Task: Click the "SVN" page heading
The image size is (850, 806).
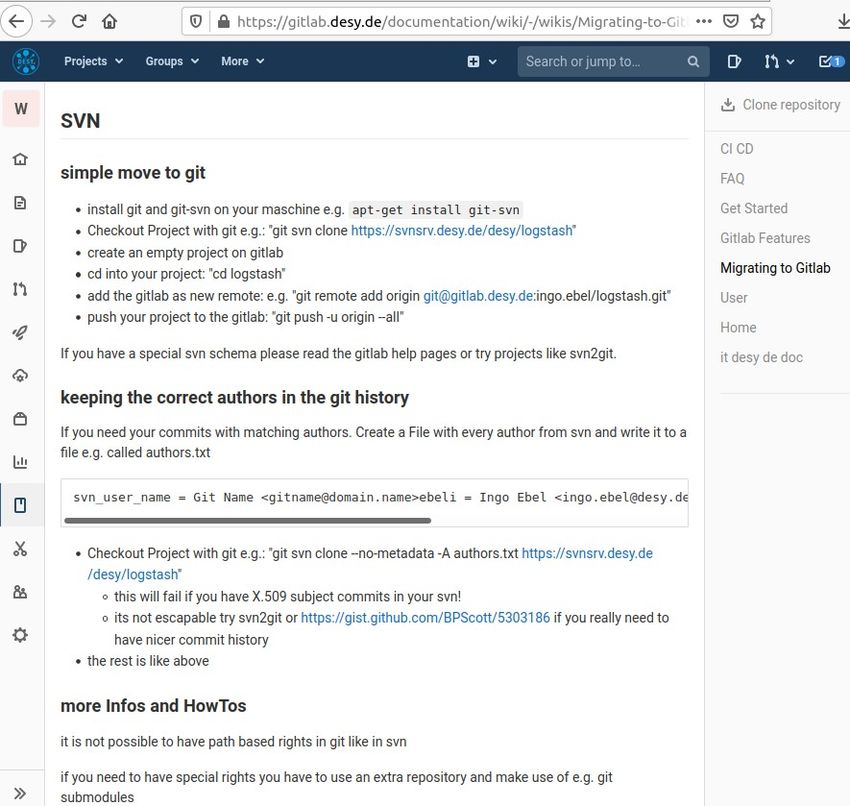Action: [80, 121]
